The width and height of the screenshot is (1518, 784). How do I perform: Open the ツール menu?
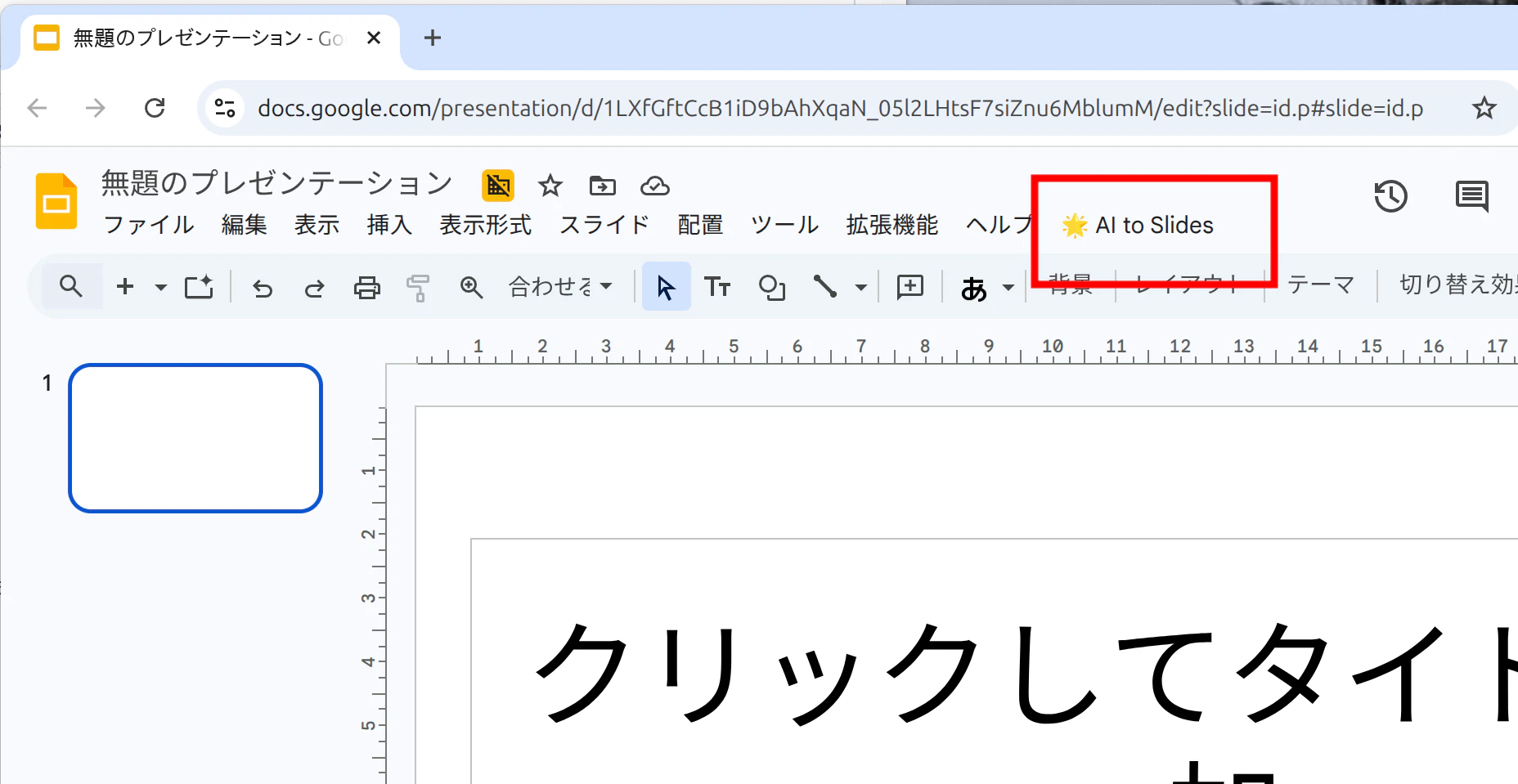[785, 225]
